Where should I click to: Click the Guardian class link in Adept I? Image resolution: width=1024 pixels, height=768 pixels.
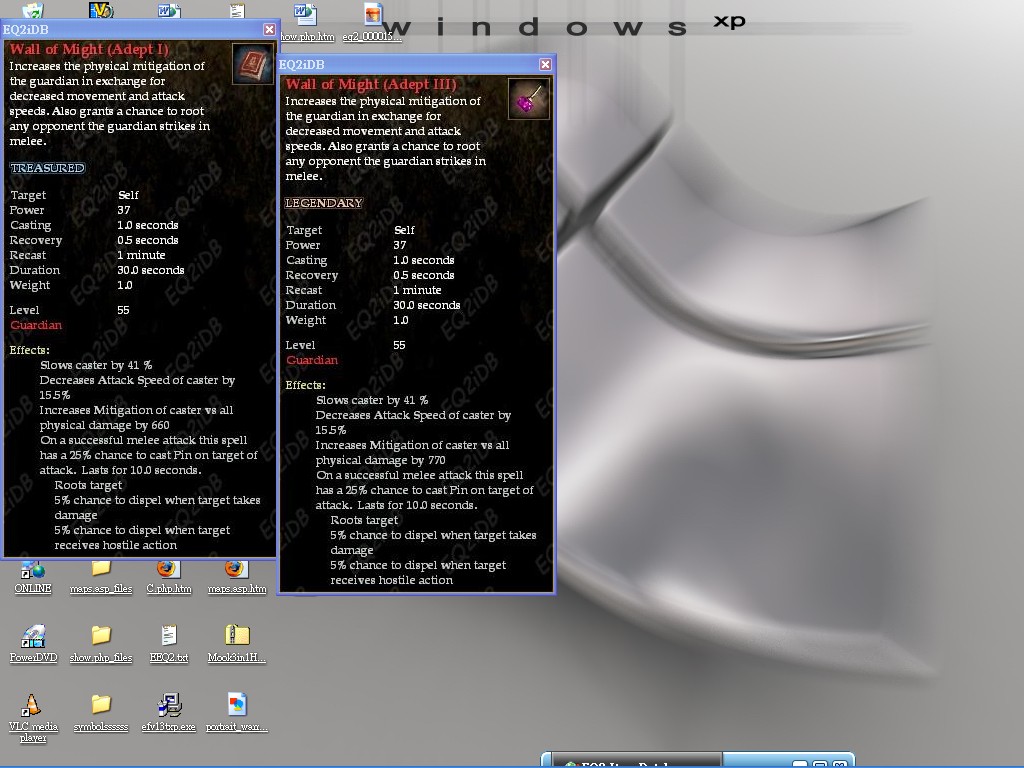pos(36,325)
